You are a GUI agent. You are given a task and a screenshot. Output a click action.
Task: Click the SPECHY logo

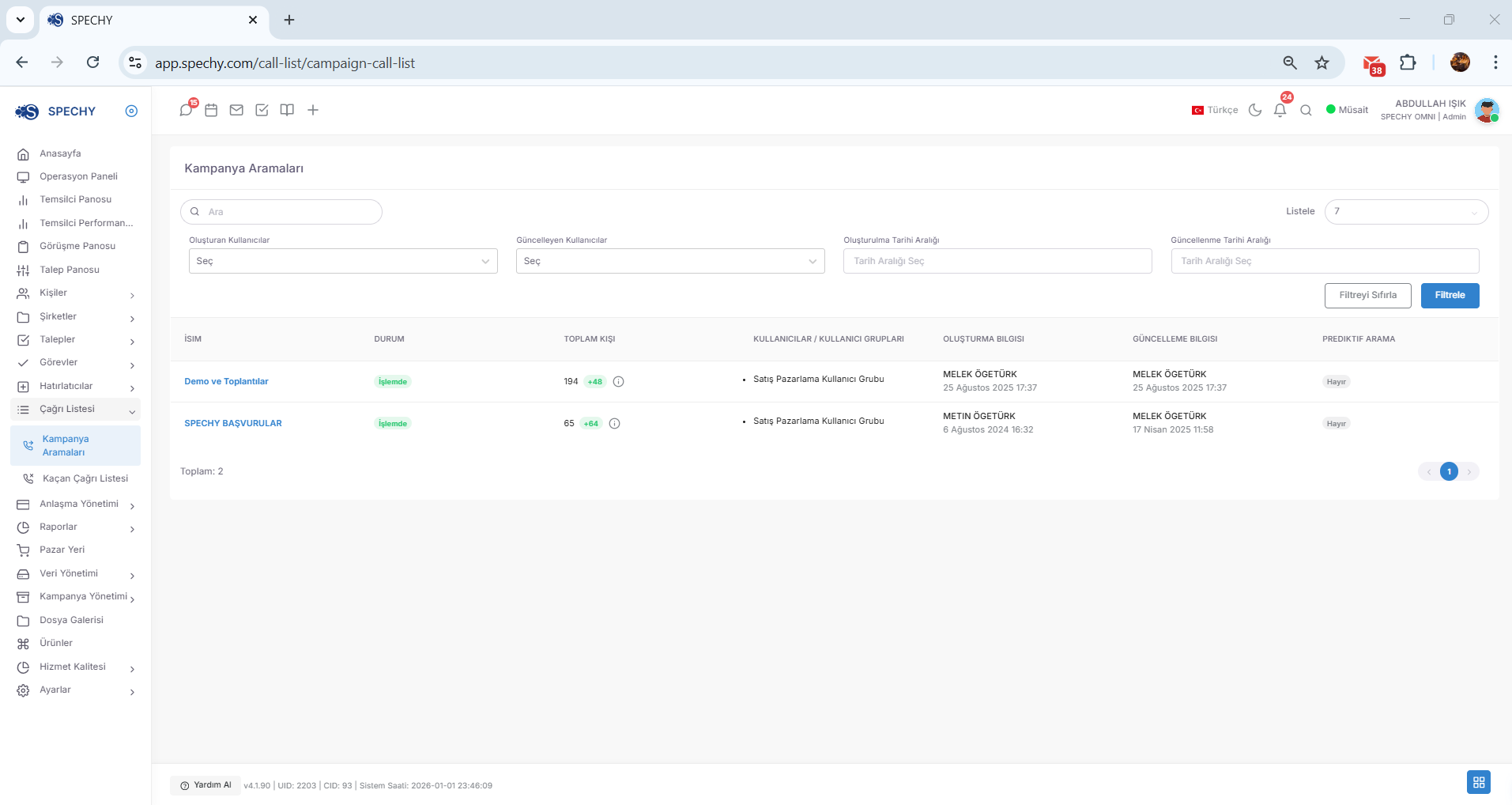(x=55, y=111)
